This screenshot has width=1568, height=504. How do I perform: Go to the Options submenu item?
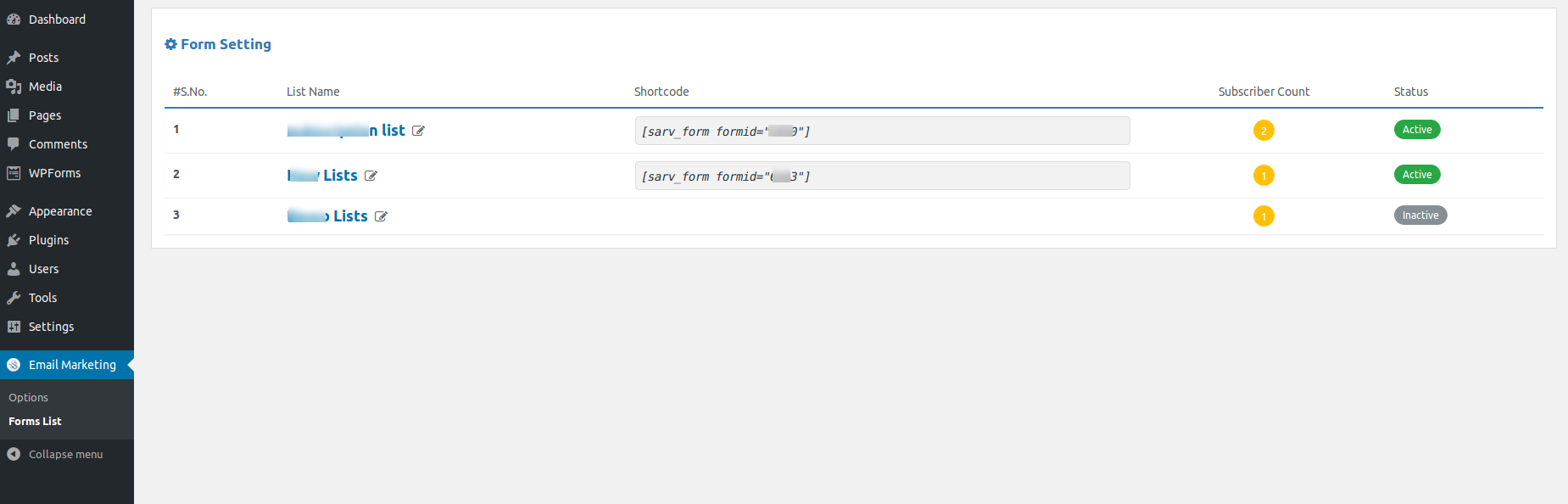pos(29,397)
